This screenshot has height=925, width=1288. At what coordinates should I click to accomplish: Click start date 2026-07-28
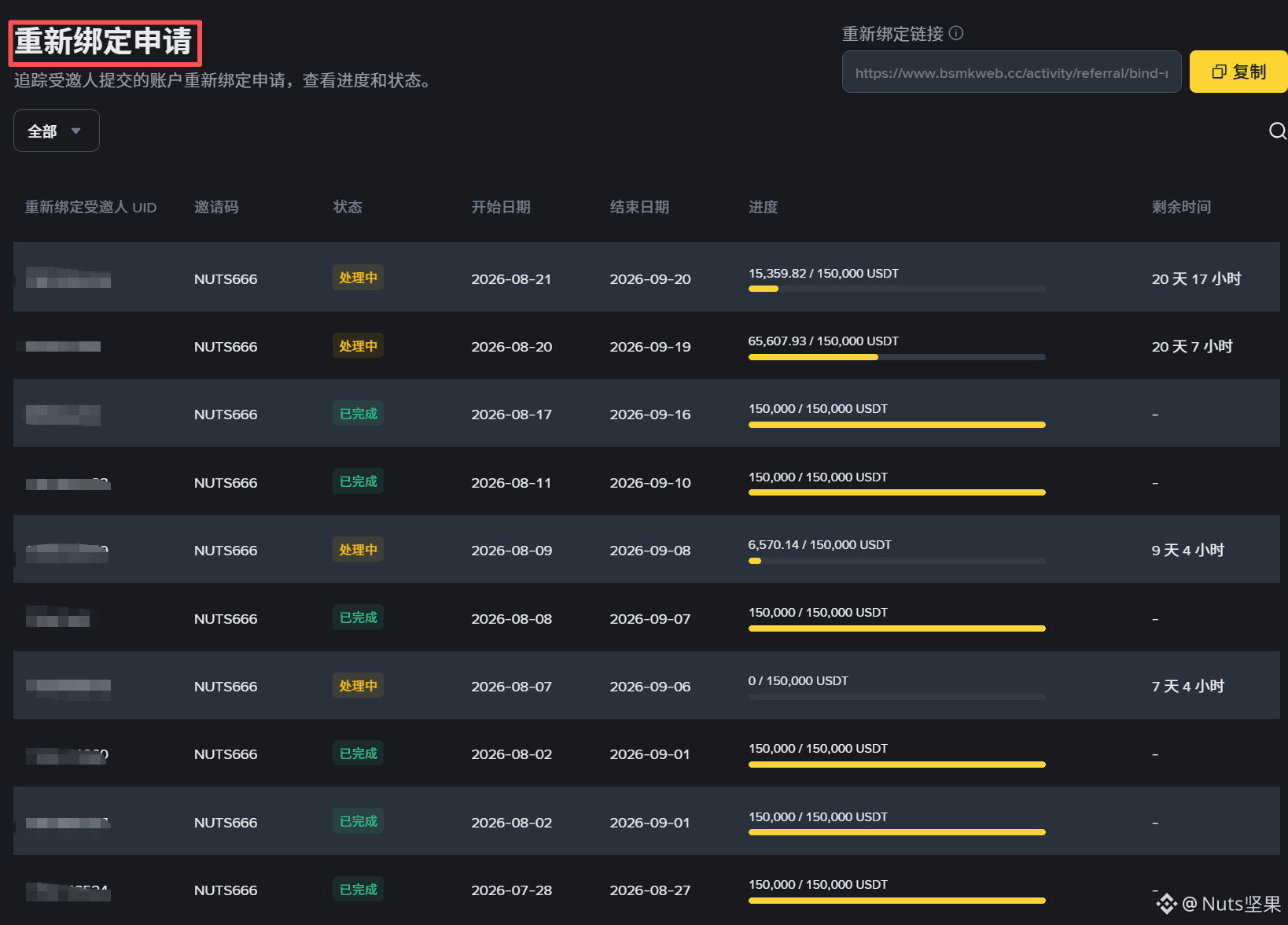[512, 890]
